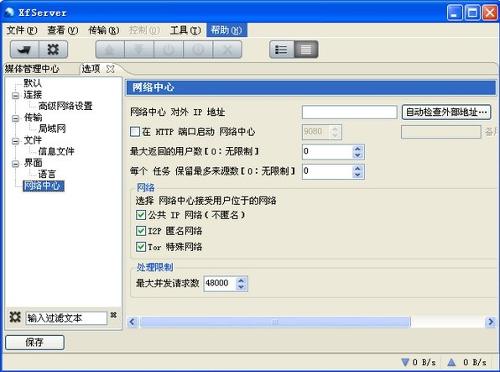Uncheck 公共 IP 网络 (不匿名) option
This screenshot has width=500, height=372.
pyautogui.click(x=141, y=215)
